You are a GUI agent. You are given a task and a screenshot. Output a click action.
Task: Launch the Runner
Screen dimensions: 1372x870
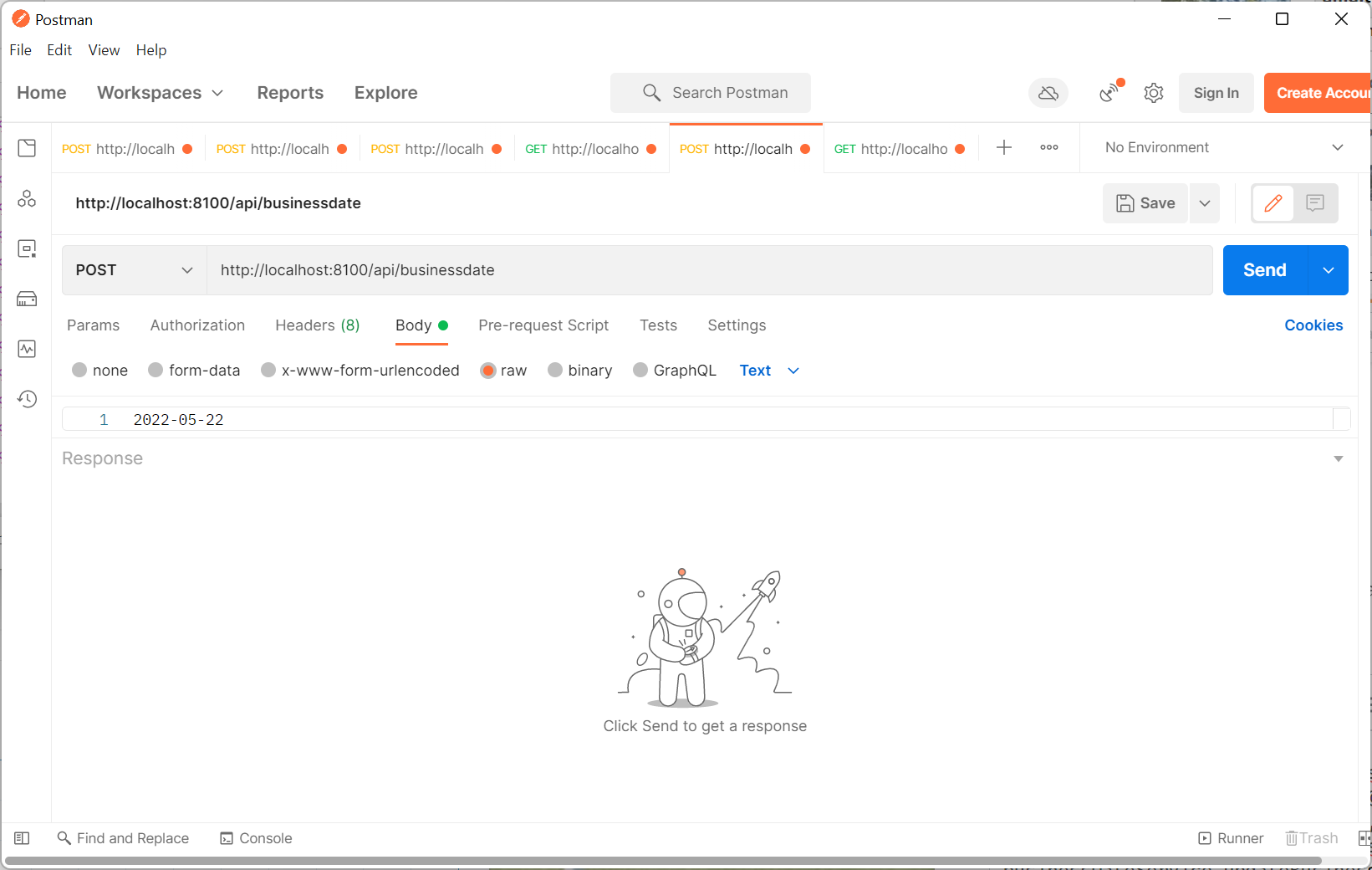point(1231,838)
